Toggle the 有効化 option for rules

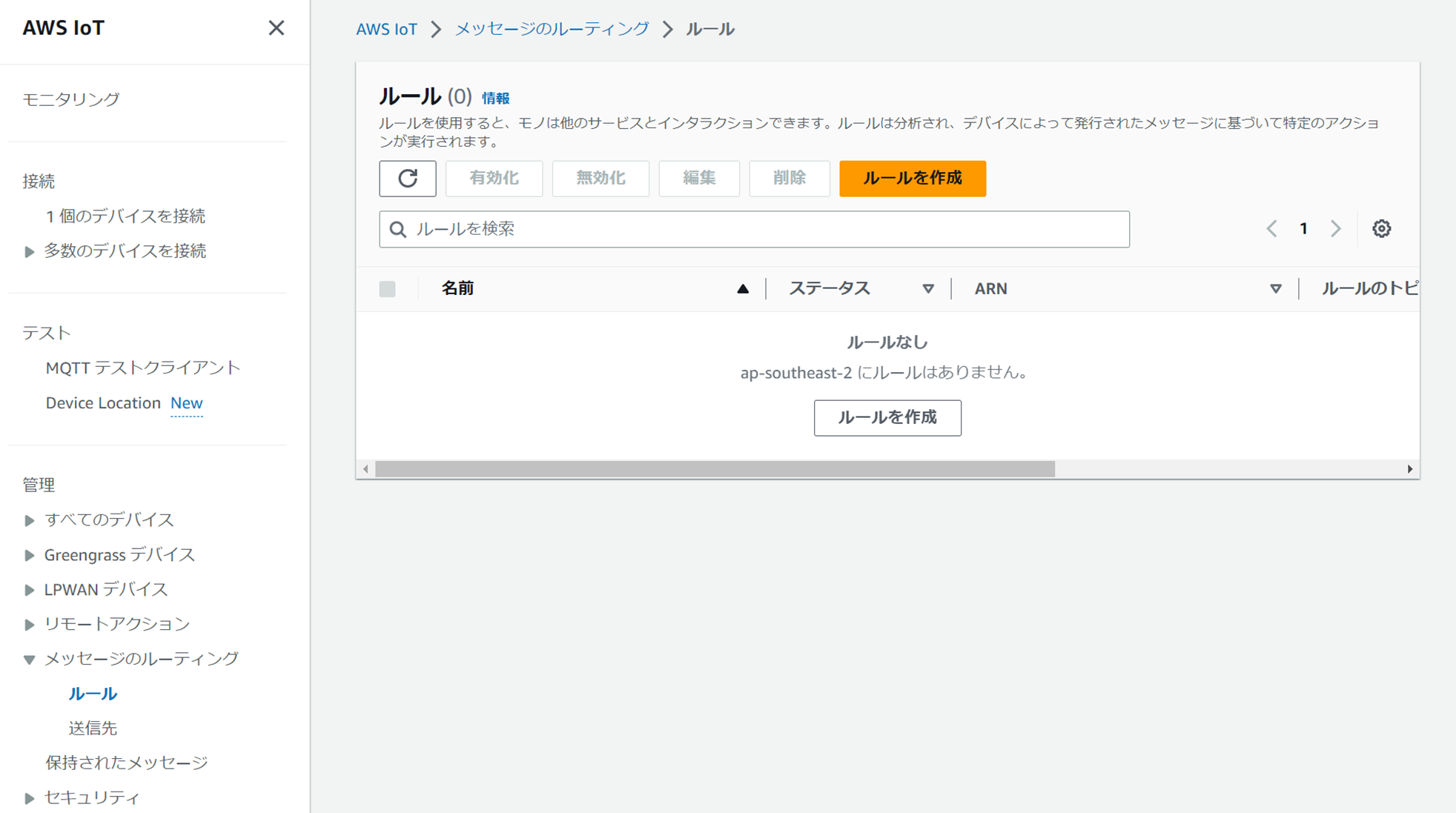(x=494, y=179)
